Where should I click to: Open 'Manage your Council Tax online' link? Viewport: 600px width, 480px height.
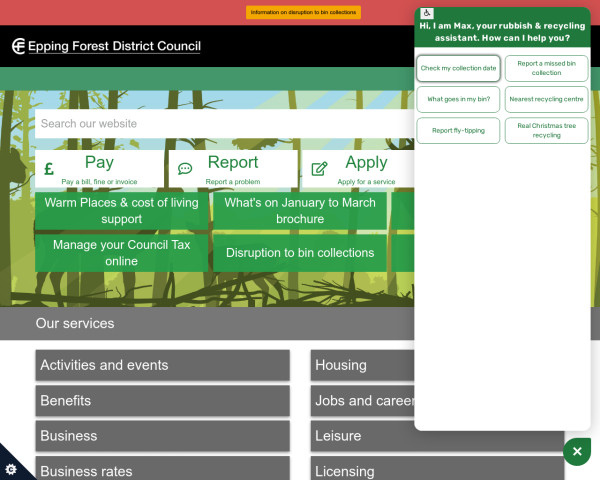click(x=122, y=252)
